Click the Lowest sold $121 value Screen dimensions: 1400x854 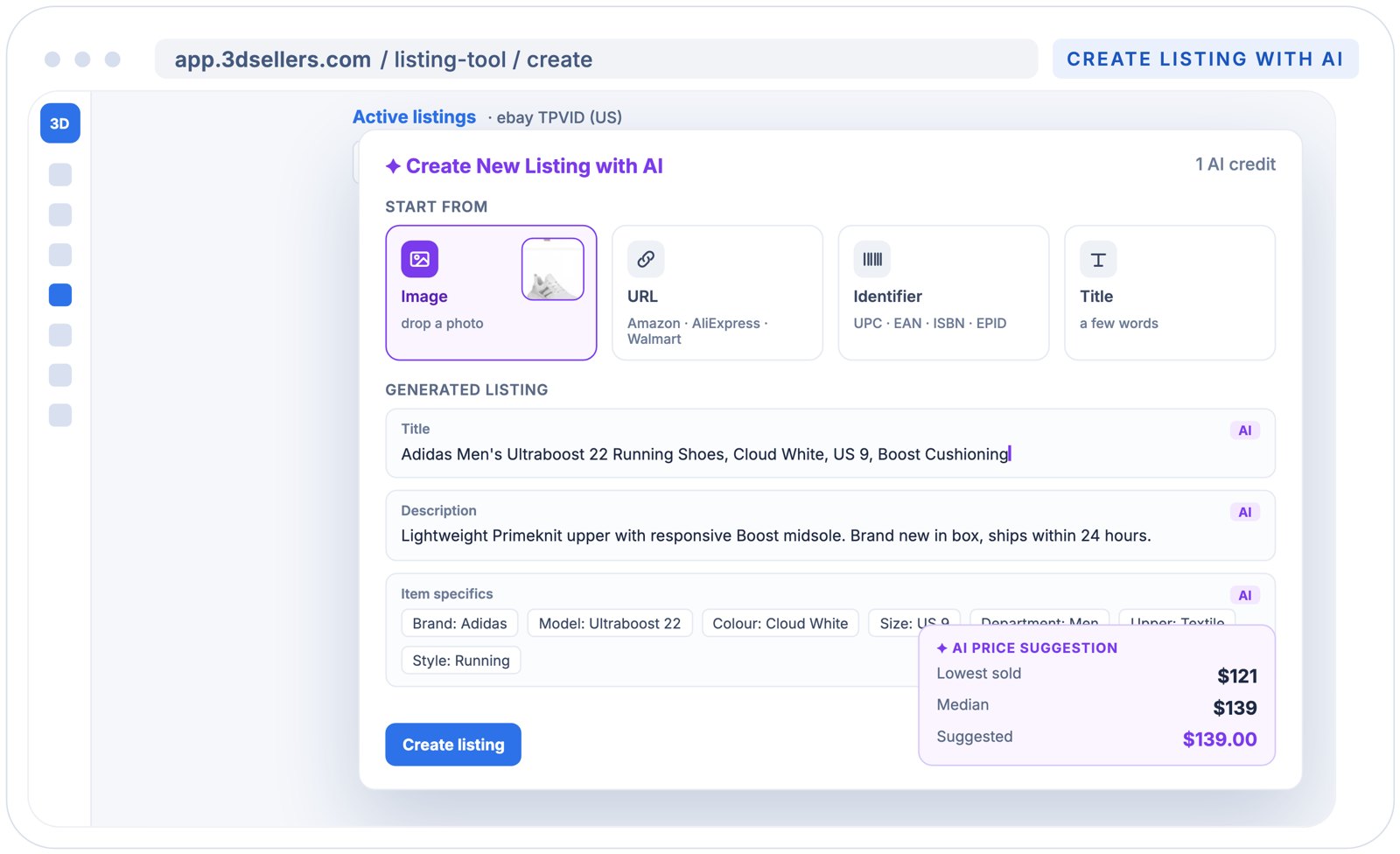tap(1237, 676)
